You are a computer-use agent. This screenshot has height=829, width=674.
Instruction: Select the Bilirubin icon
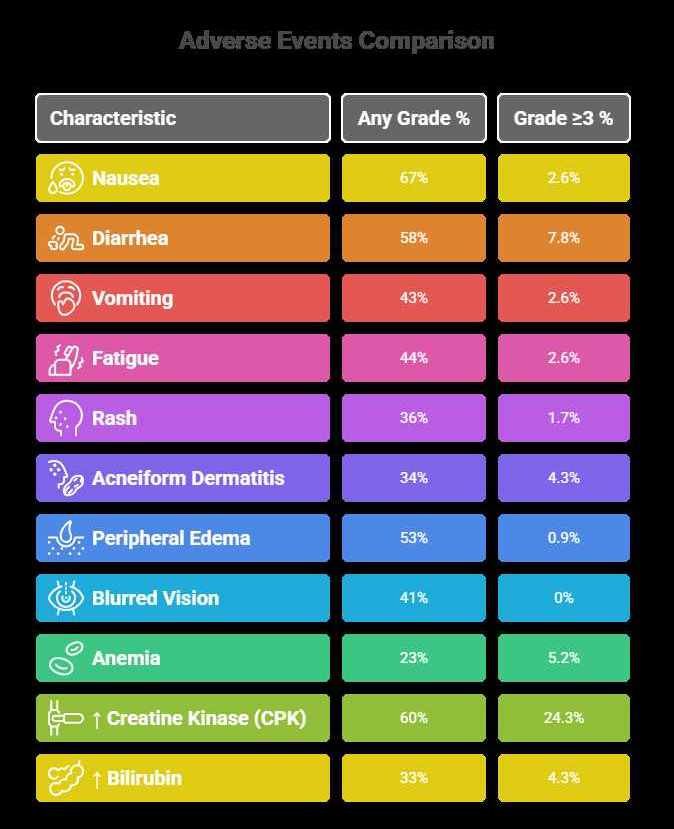[66, 778]
